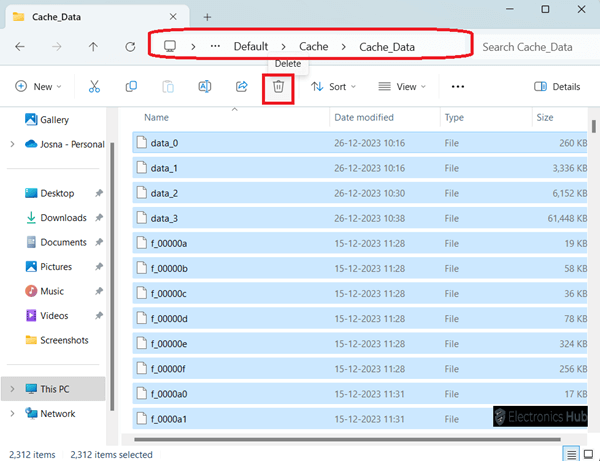Select the f_00000e file

(360, 344)
